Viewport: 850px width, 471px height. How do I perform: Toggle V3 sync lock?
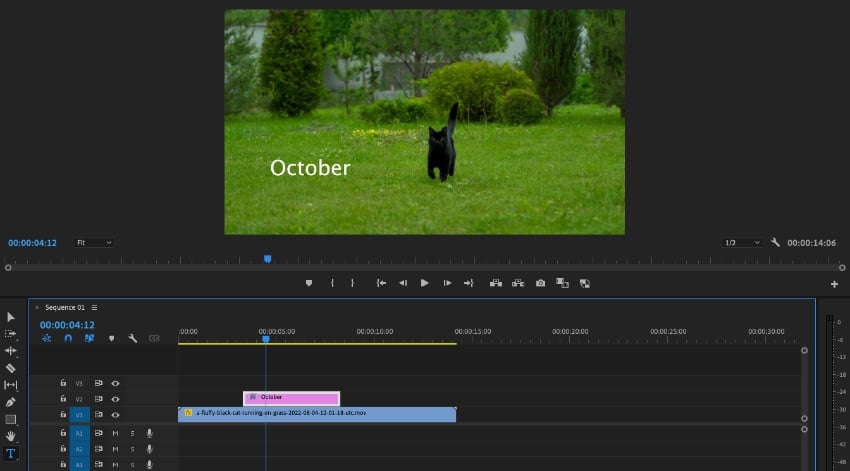tap(99, 383)
